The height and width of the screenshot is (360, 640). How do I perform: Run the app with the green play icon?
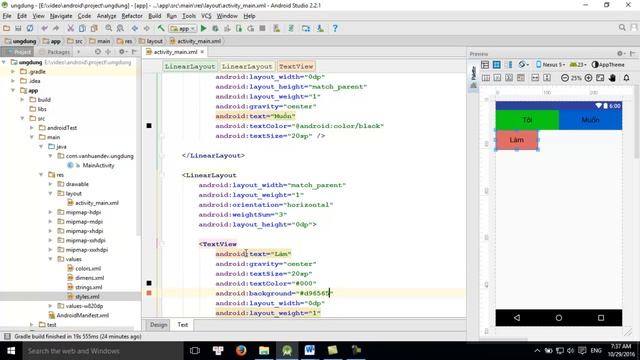pos(204,29)
